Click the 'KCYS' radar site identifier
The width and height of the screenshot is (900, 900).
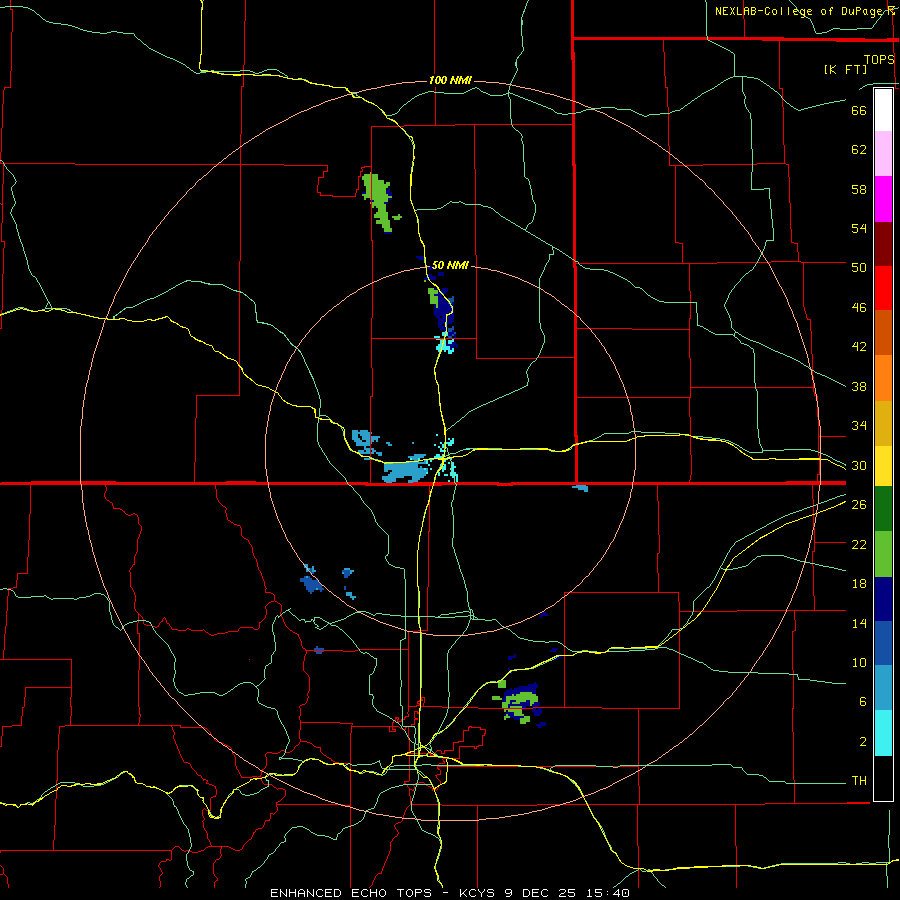[476, 893]
